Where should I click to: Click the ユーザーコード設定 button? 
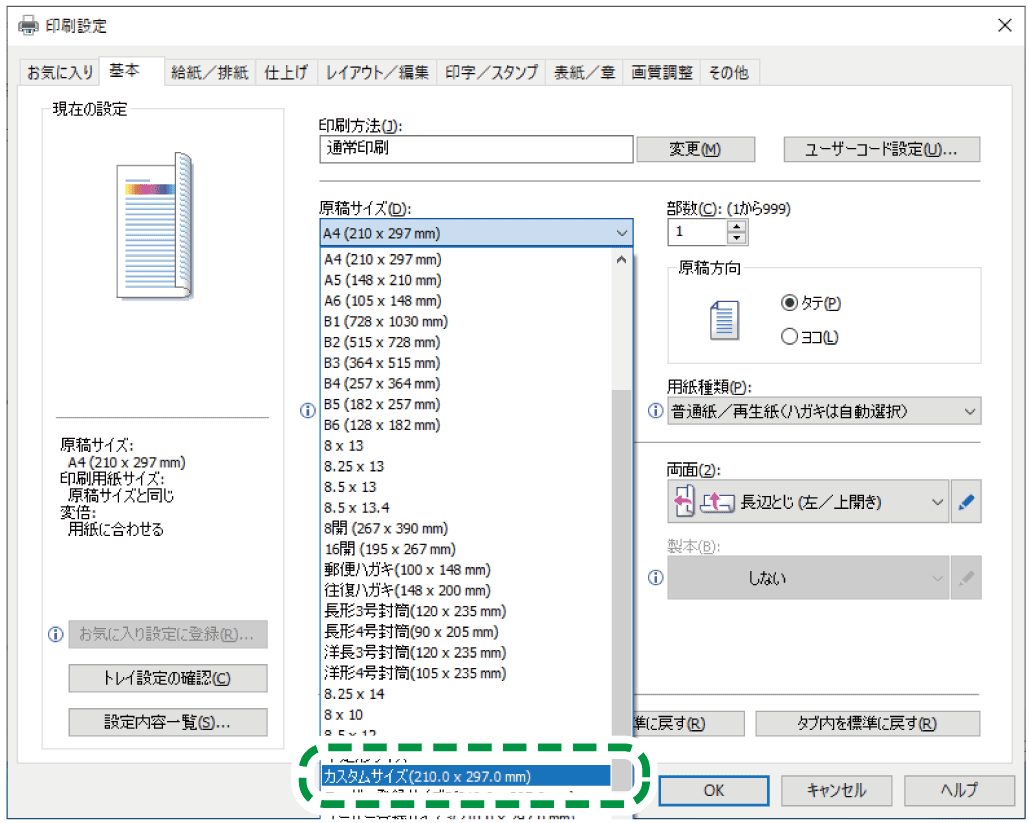click(x=881, y=149)
